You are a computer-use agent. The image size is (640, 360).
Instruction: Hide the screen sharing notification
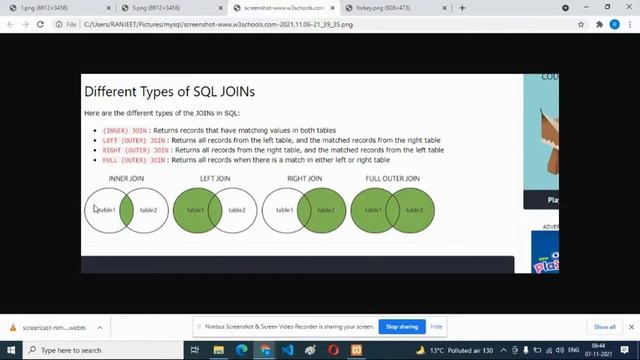436,327
